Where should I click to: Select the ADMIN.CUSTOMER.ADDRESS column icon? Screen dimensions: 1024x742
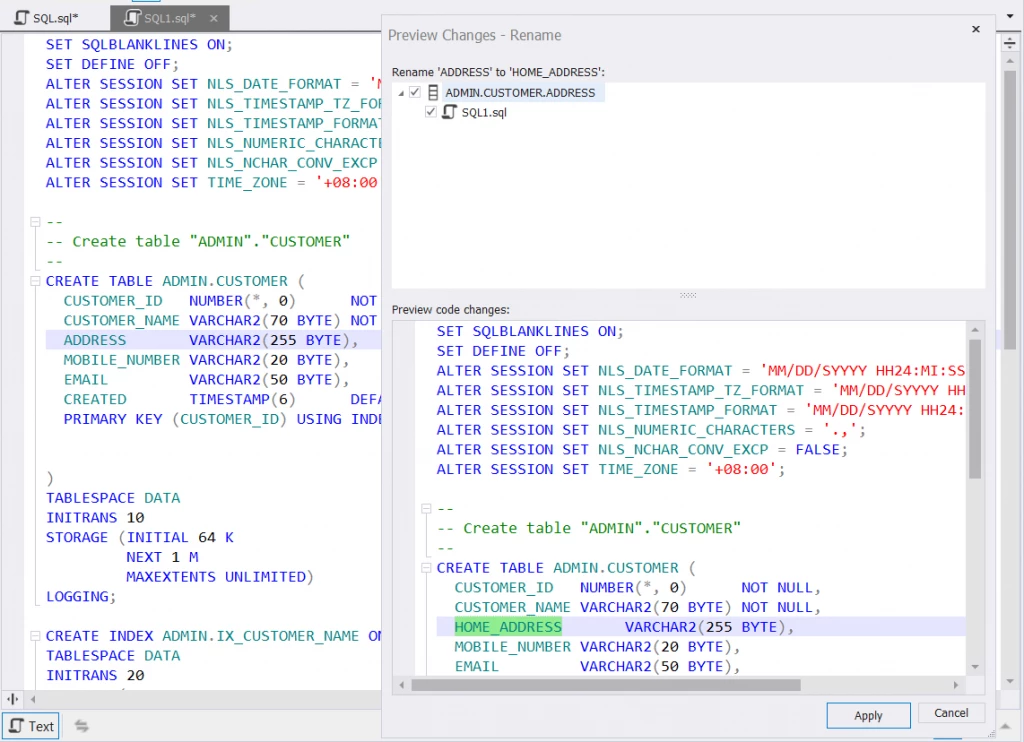click(433, 92)
